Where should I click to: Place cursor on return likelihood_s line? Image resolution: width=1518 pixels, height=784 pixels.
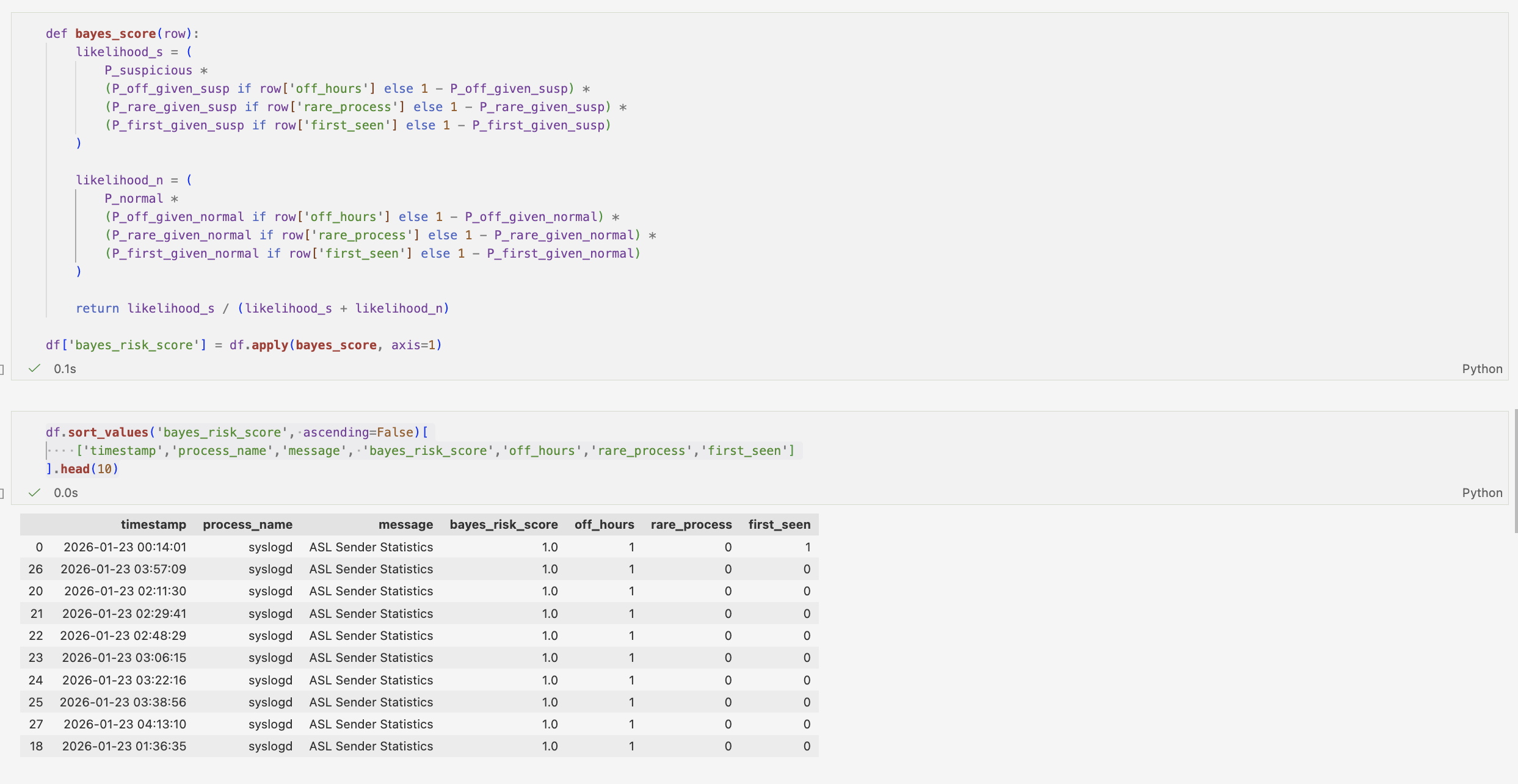[x=263, y=308]
